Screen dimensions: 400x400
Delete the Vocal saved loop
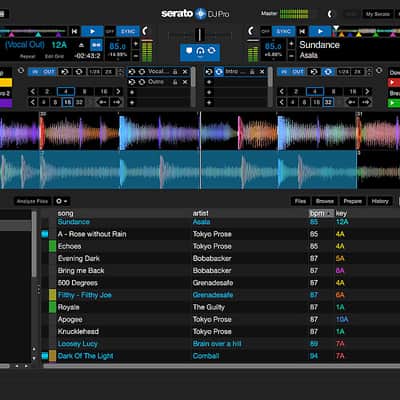pos(185,72)
